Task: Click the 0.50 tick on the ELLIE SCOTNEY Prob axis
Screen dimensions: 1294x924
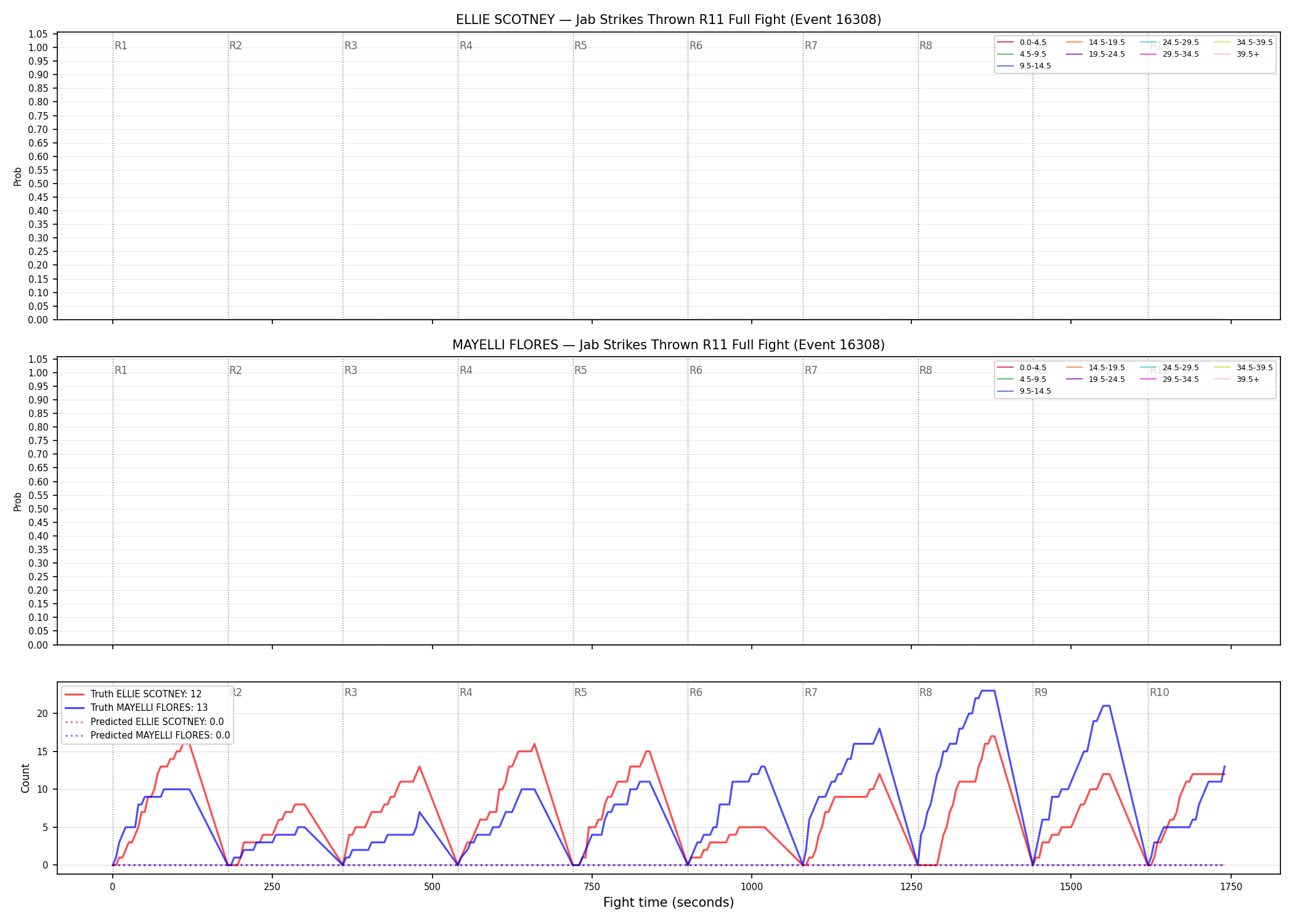Action: point(38,184)
